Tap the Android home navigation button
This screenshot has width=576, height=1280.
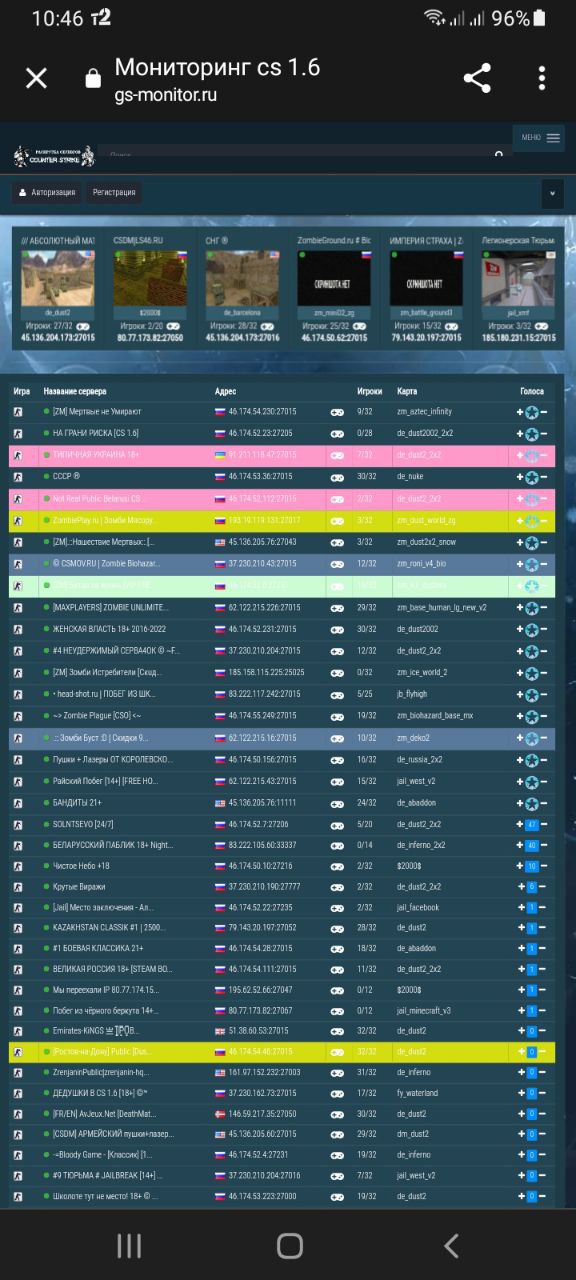click(x=289, y=1245)
